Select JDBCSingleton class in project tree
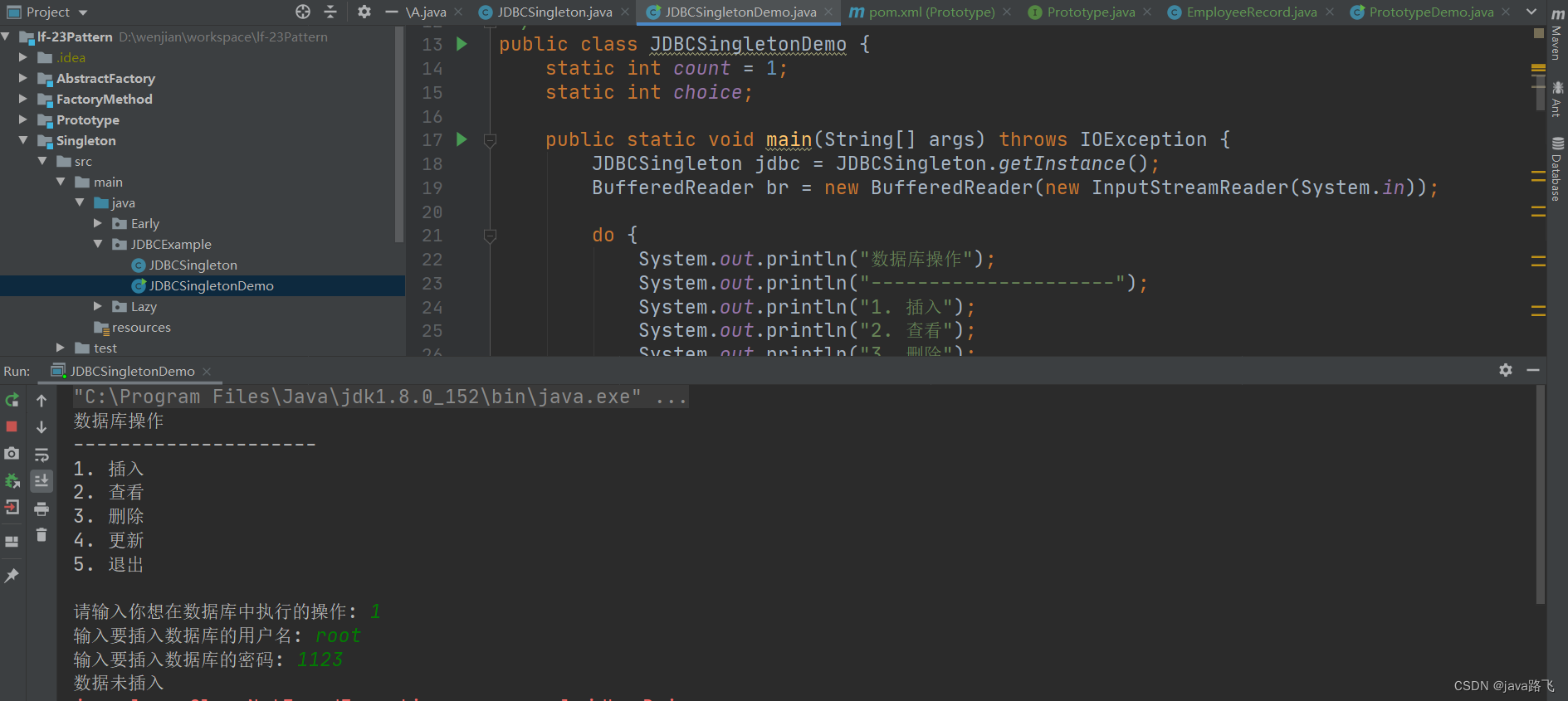The image size is (1568, 701). [193, 265]
